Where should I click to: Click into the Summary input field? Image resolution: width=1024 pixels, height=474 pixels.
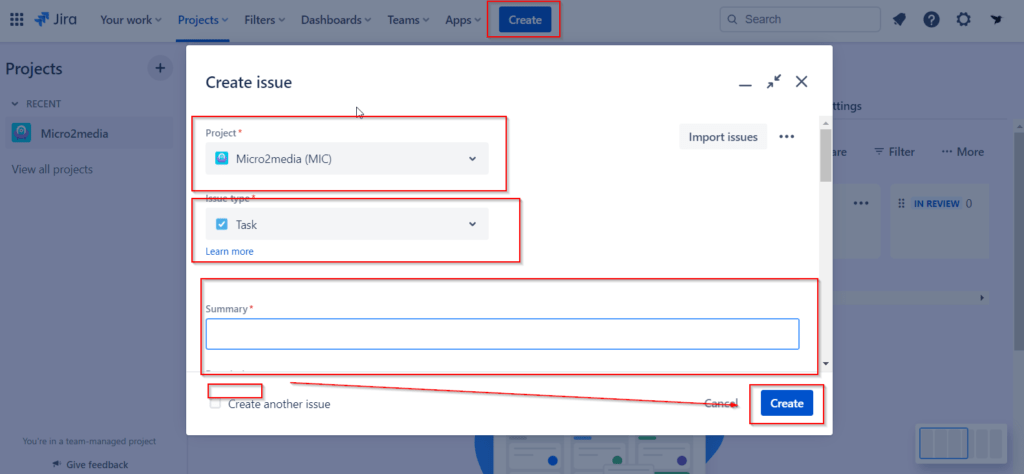[x=502, y=334]
